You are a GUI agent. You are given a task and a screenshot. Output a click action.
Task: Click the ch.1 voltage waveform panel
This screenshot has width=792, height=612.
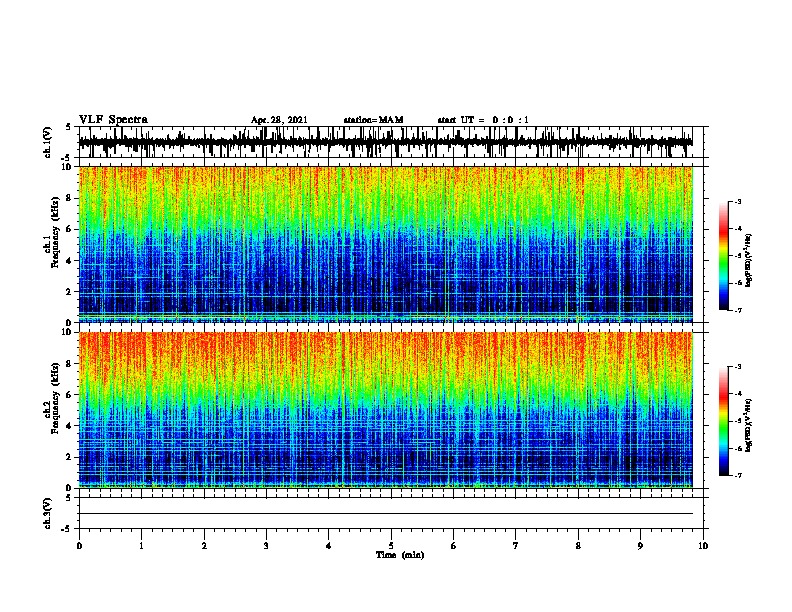coord(391,142)
